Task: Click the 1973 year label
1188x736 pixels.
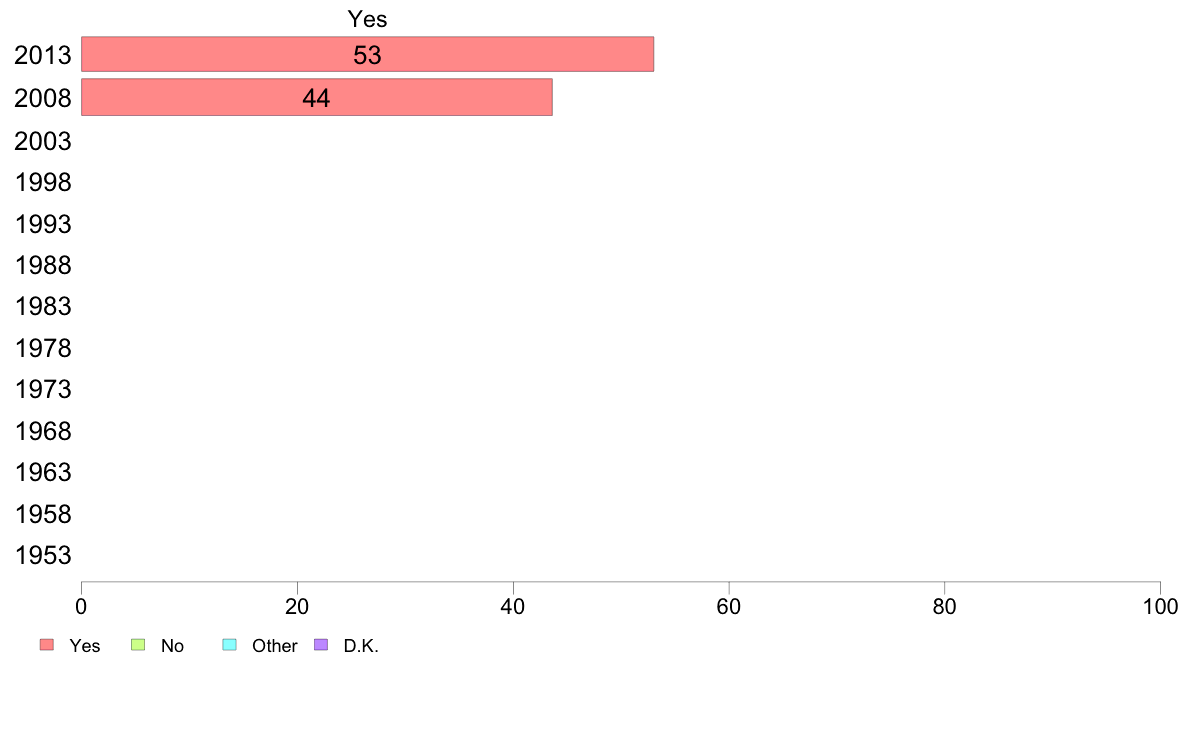Action: (43, 390)
